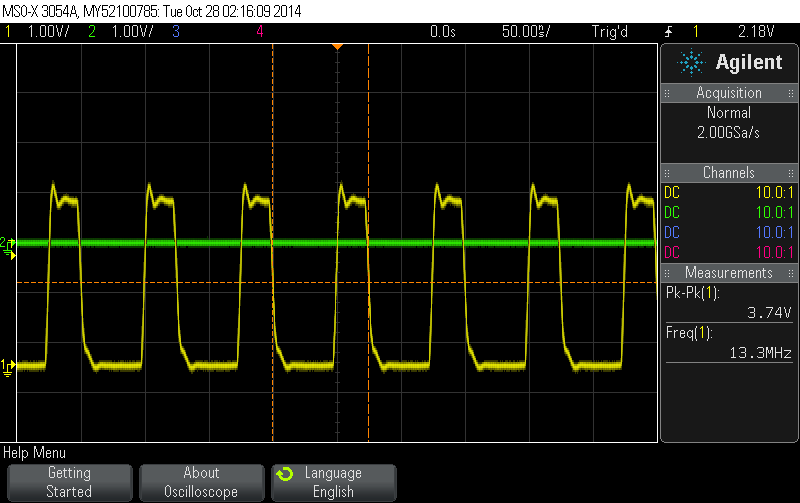Click the 3.74V peak-to-peak value

[x=769, y=313]
